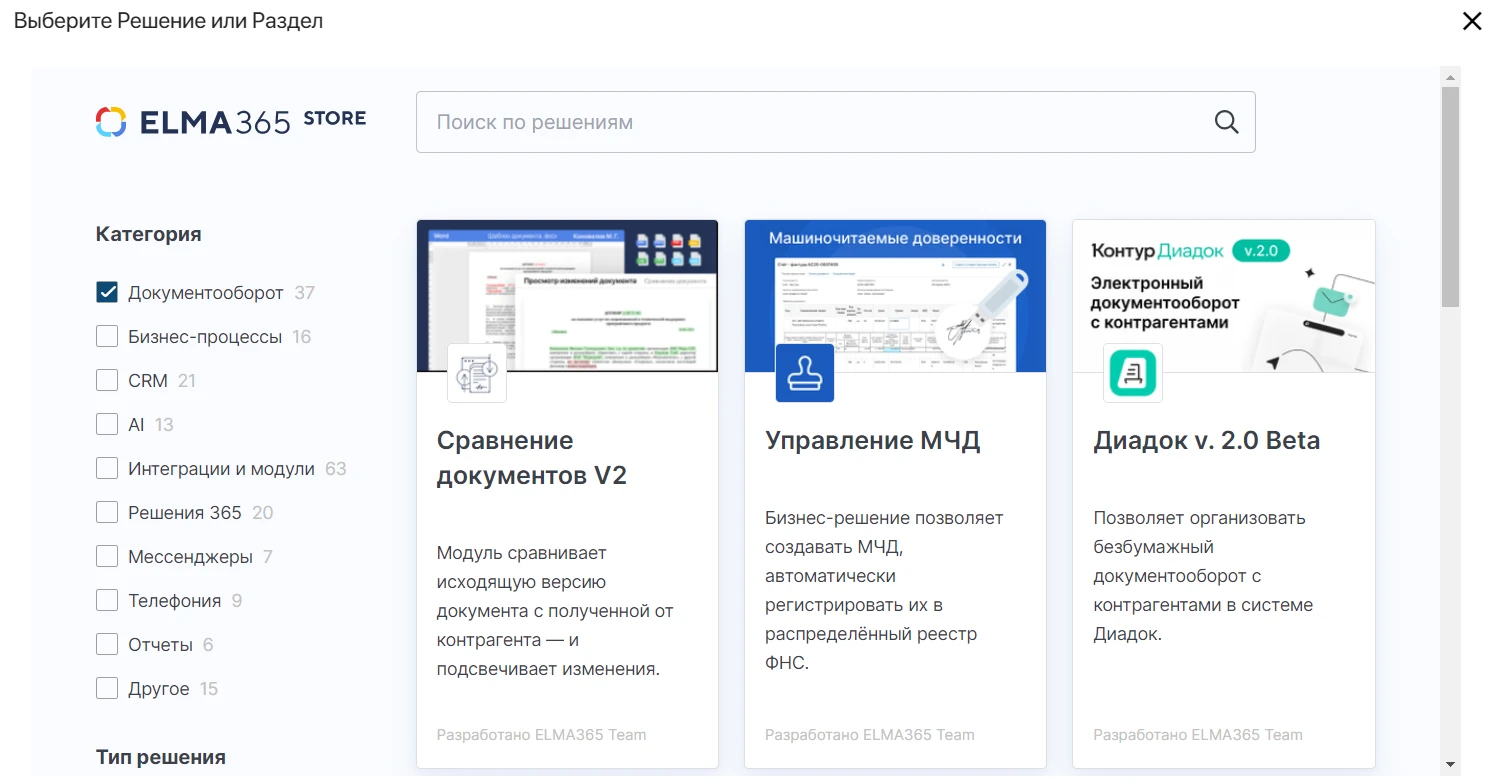This screenshot has height=784, width=1487.
Task: Check the Мессенджеры category
Action: point(106,556)
